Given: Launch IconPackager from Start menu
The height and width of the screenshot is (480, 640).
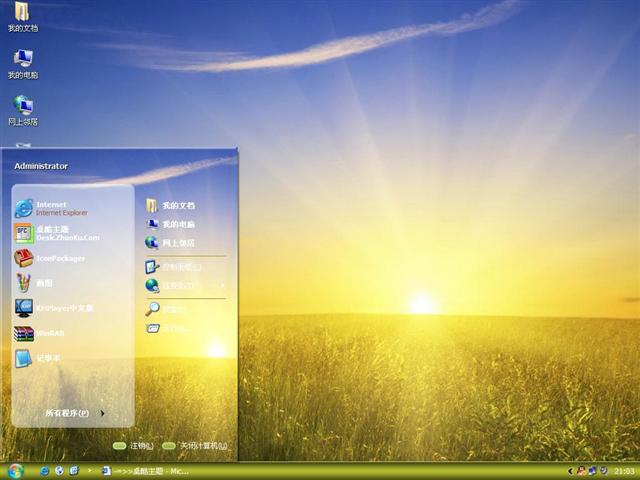Looking at the screenshot, I should pos(50,258).
